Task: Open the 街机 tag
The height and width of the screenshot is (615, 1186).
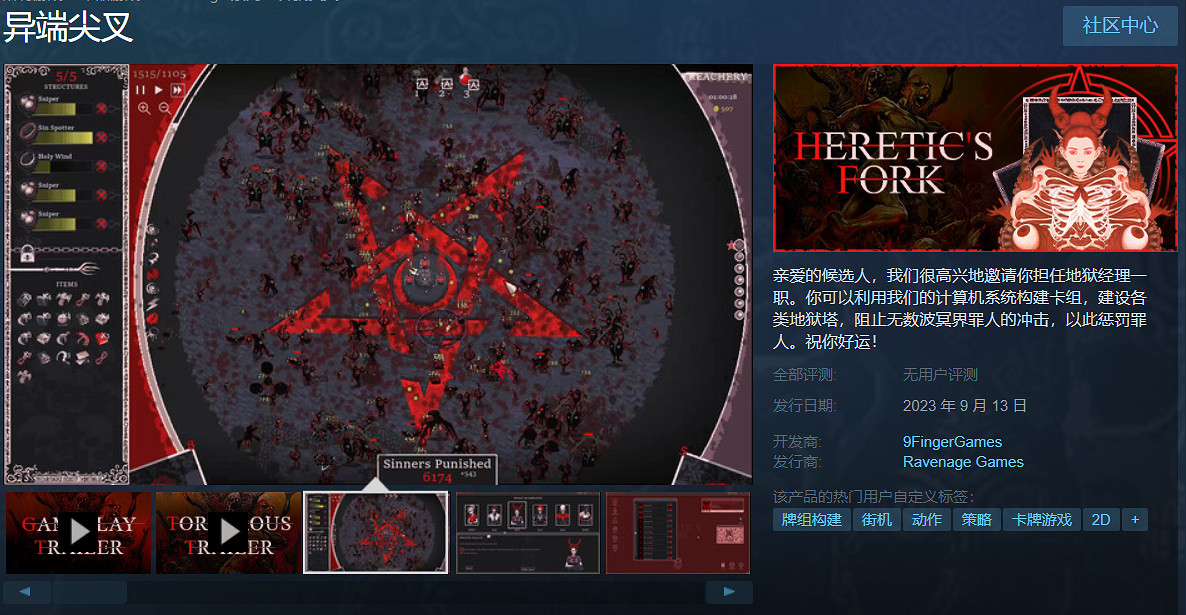Action: point(877,520)
